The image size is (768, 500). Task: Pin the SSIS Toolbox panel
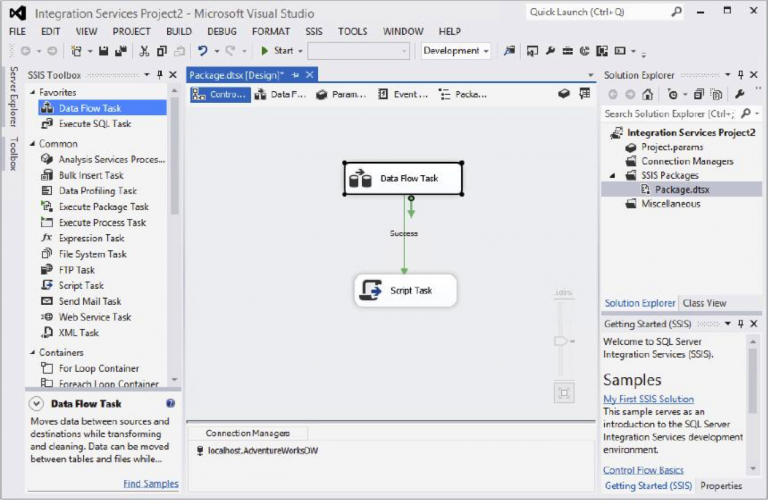(160, 75)
